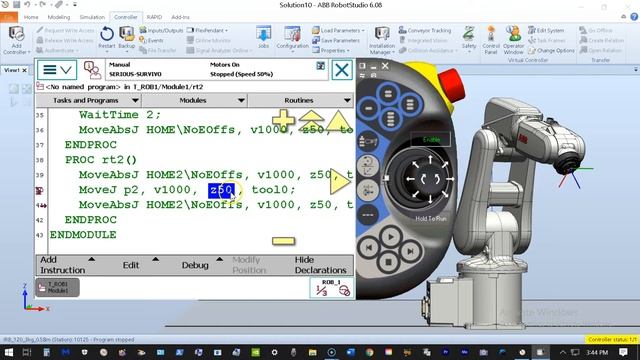Toggle linear/reorient motion mode key
Viewport: 640px width, 360px height.
[x=368, y=167]
